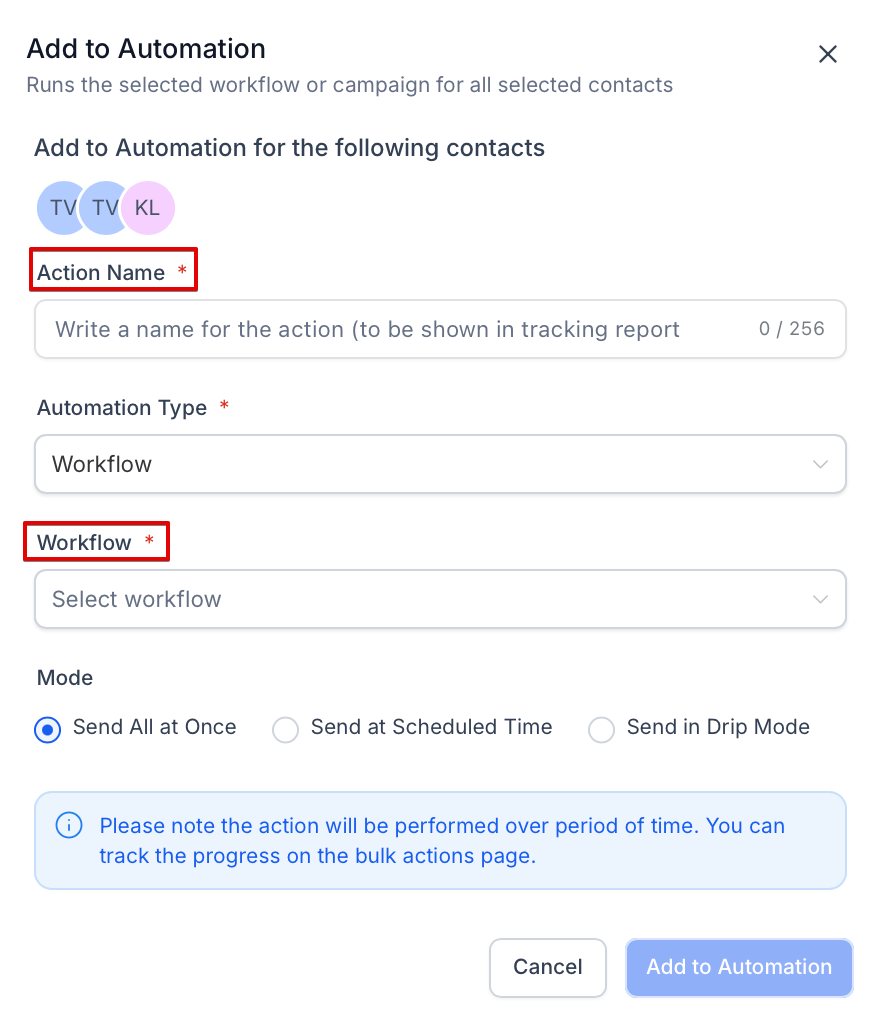Click the KL contact avatar

coord(148,208)
